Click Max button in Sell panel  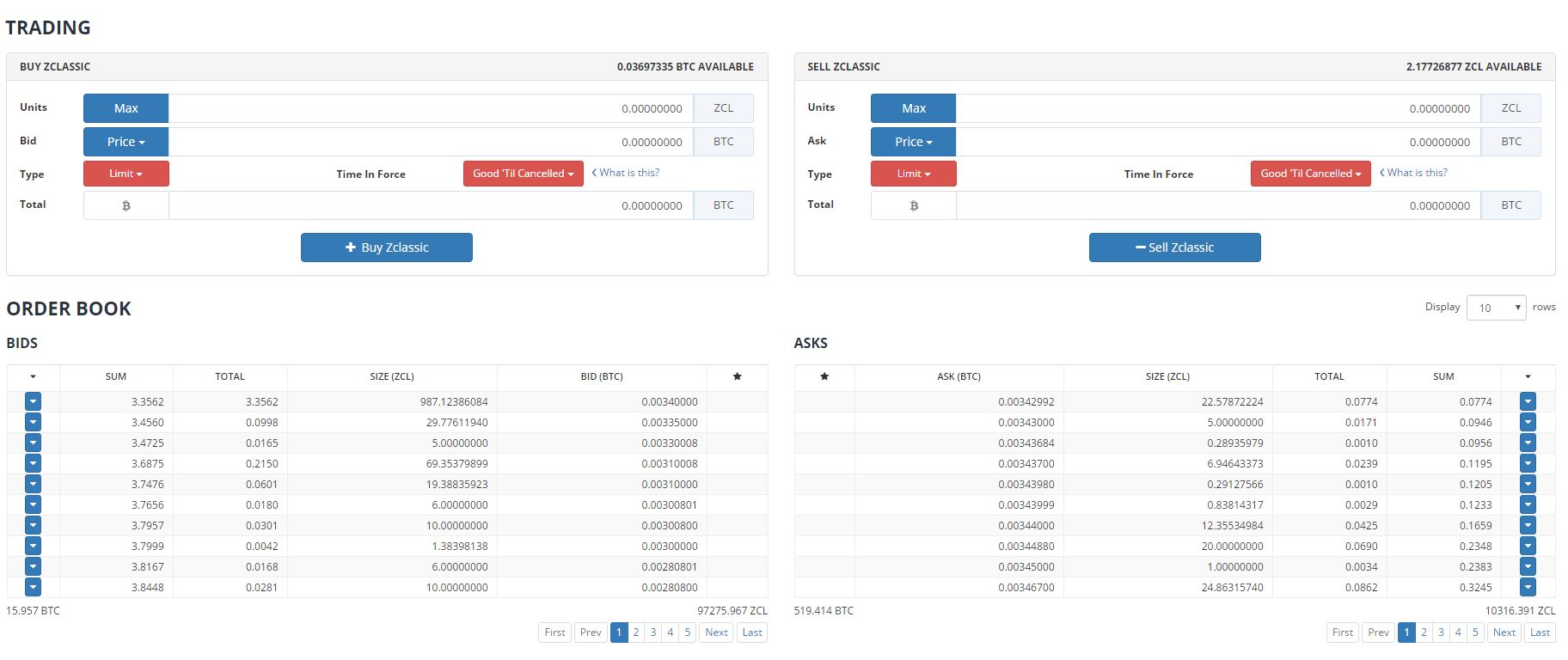[x=914, y=108]
